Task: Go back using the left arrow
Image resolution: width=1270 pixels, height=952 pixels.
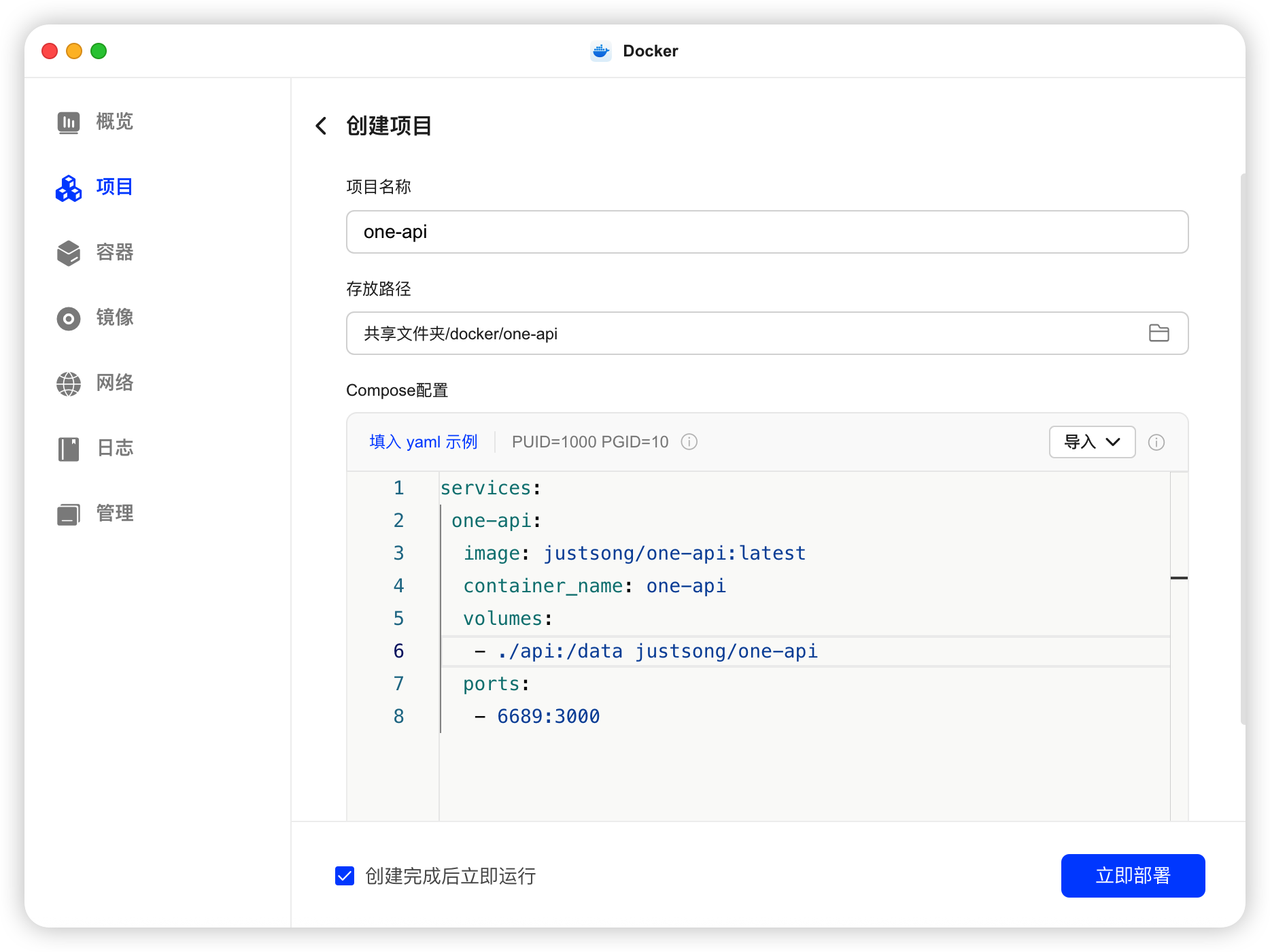Action: pos(322,126)
